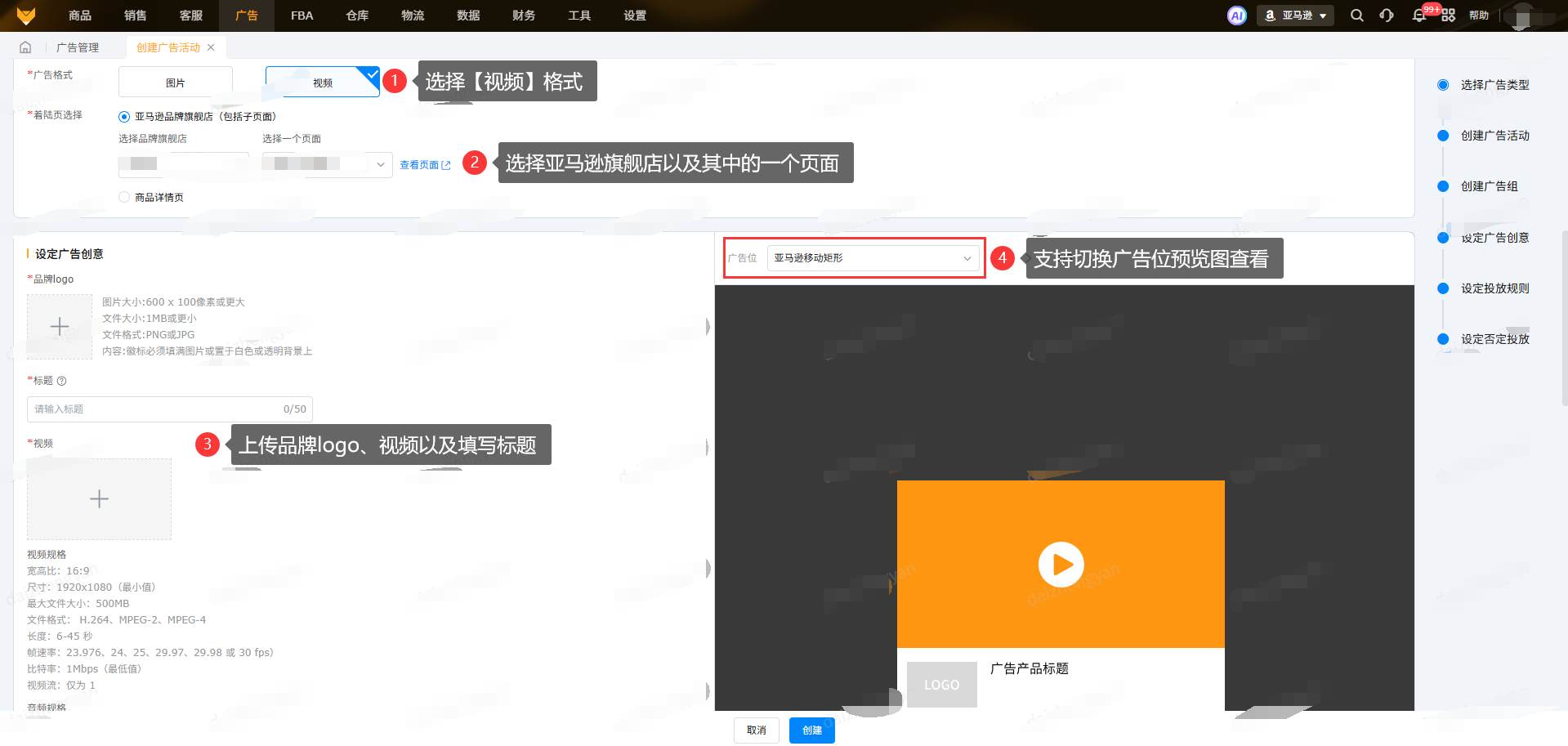1568x746 pixels.
Task: Click the 比特率: 1Mbps spec text
Action: click(x=84, y=669)
